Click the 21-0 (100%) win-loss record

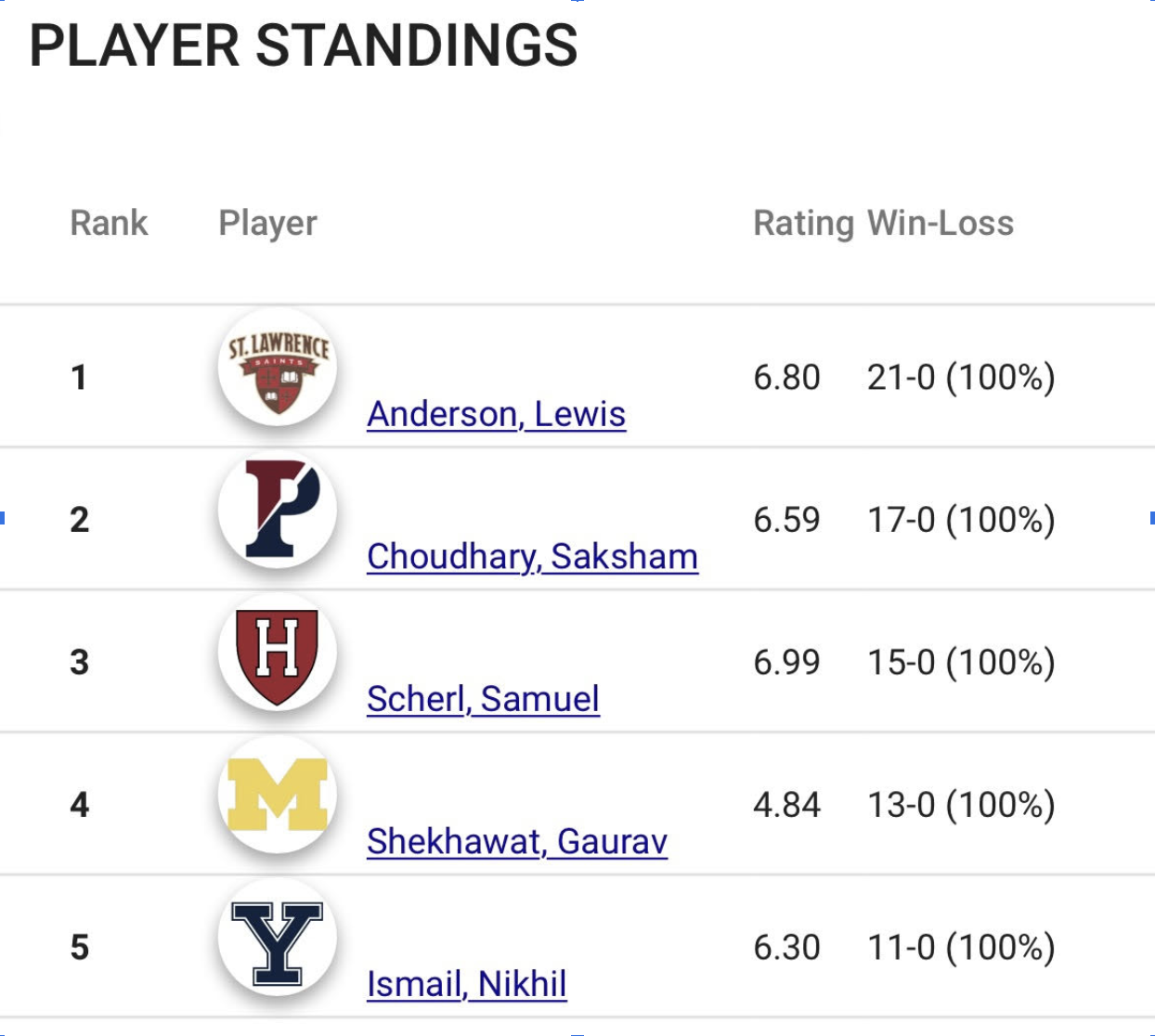point(961,377)
